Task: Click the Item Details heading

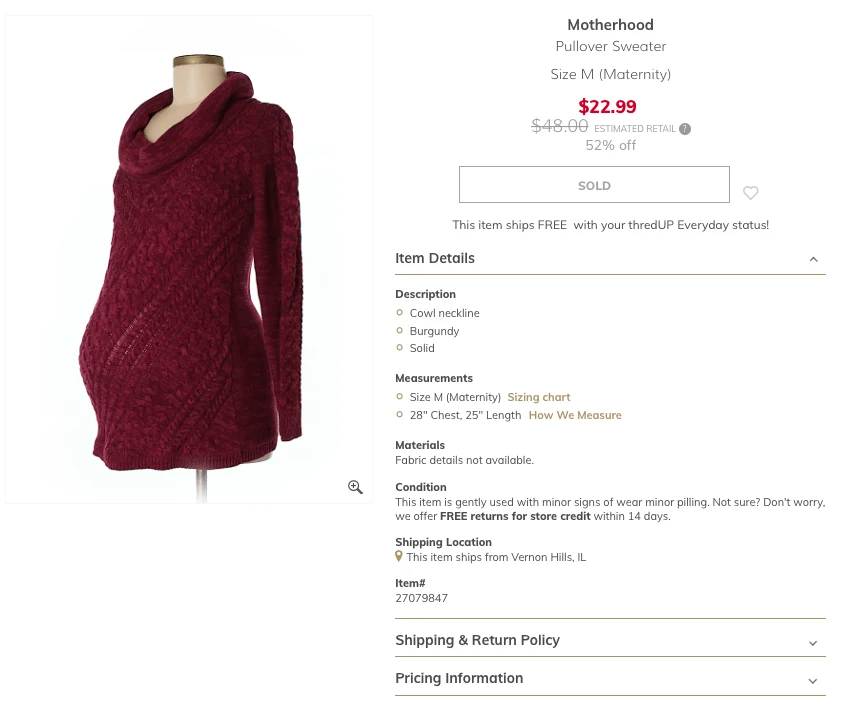Action: point(435,258)
